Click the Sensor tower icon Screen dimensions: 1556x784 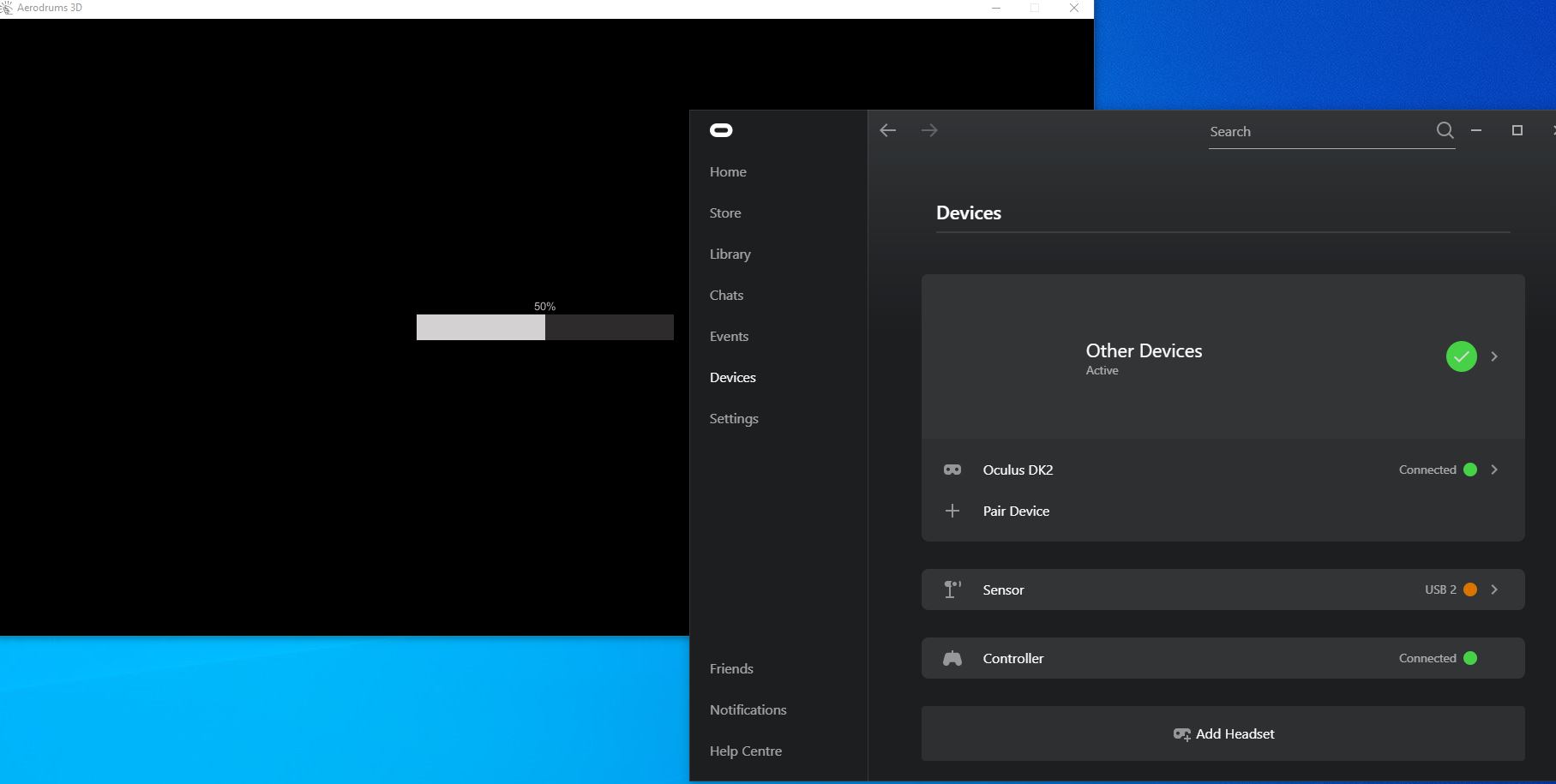[952, 589]
